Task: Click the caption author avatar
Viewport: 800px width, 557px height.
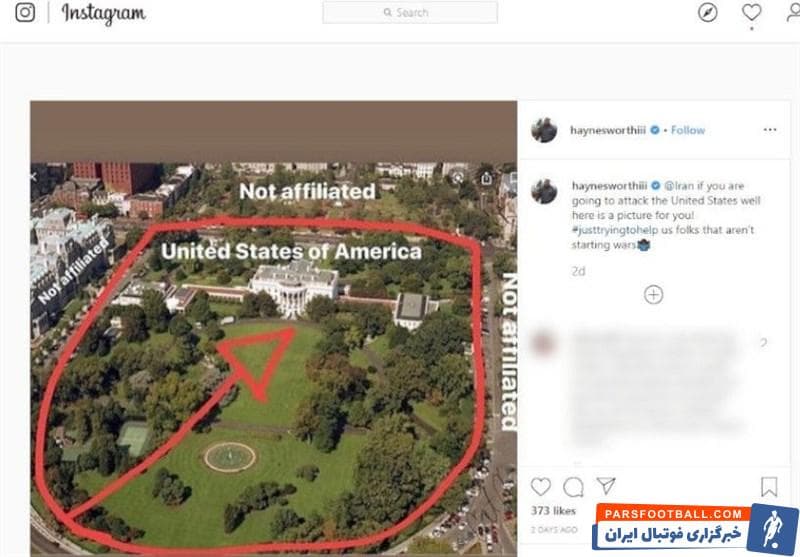Action: coord(544,191)
